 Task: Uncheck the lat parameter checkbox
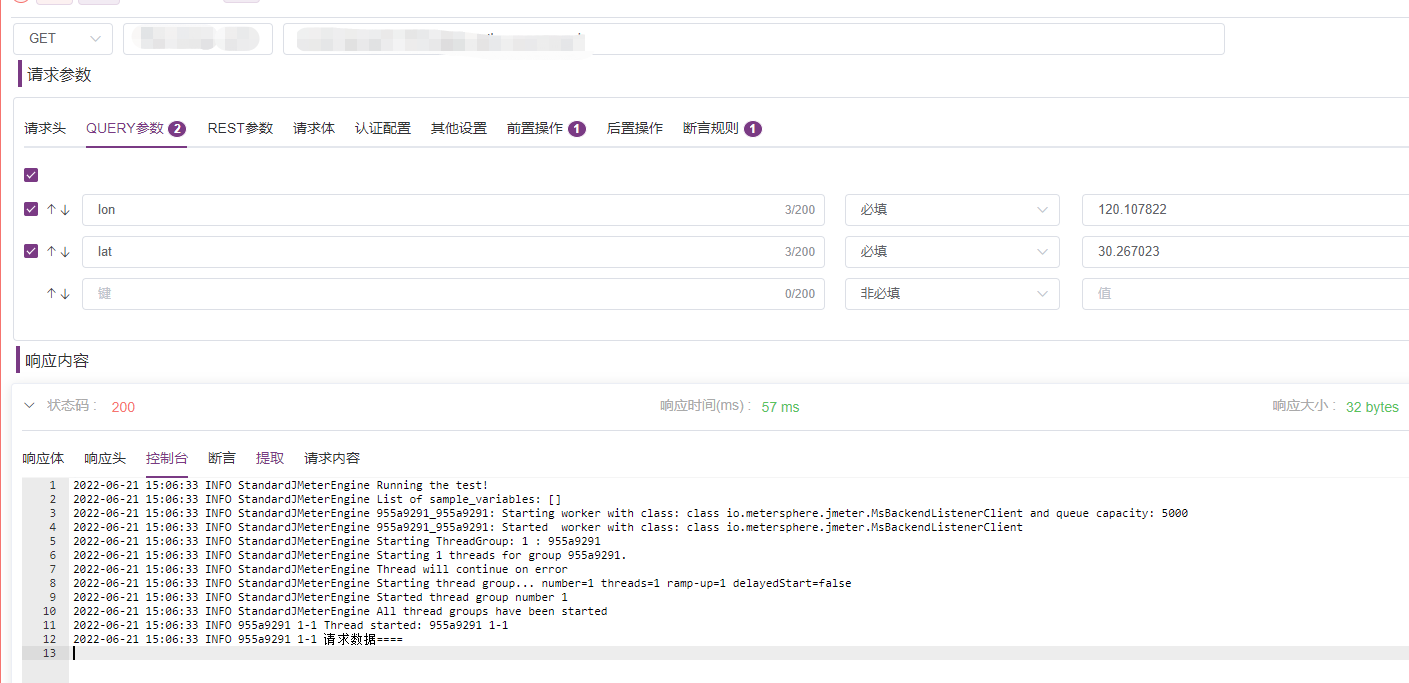[30, 251]
